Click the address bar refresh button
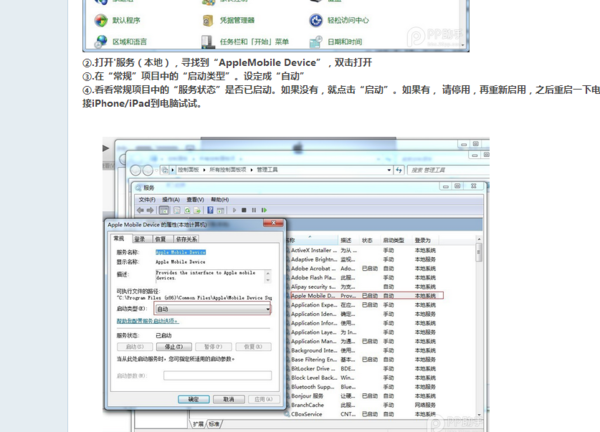The width and height of the screenshot is (600, 432). click(x=399, y=170)
